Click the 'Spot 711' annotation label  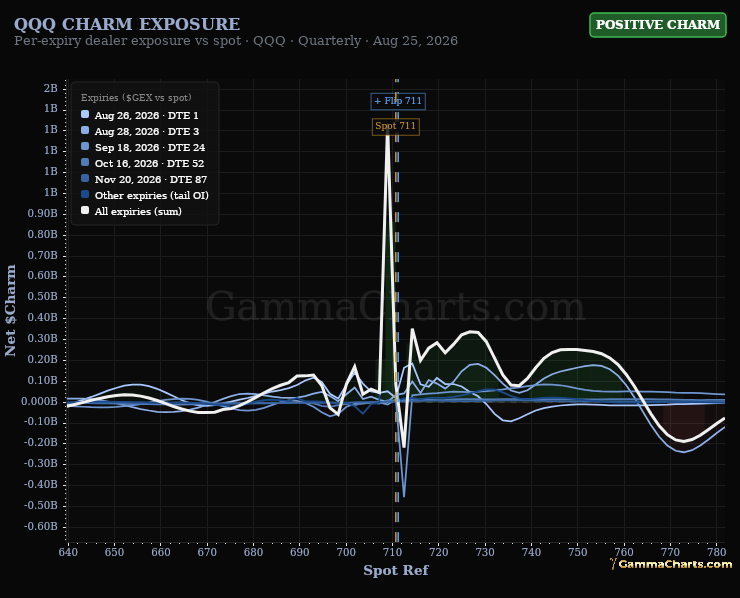click(x=395, y=126)
